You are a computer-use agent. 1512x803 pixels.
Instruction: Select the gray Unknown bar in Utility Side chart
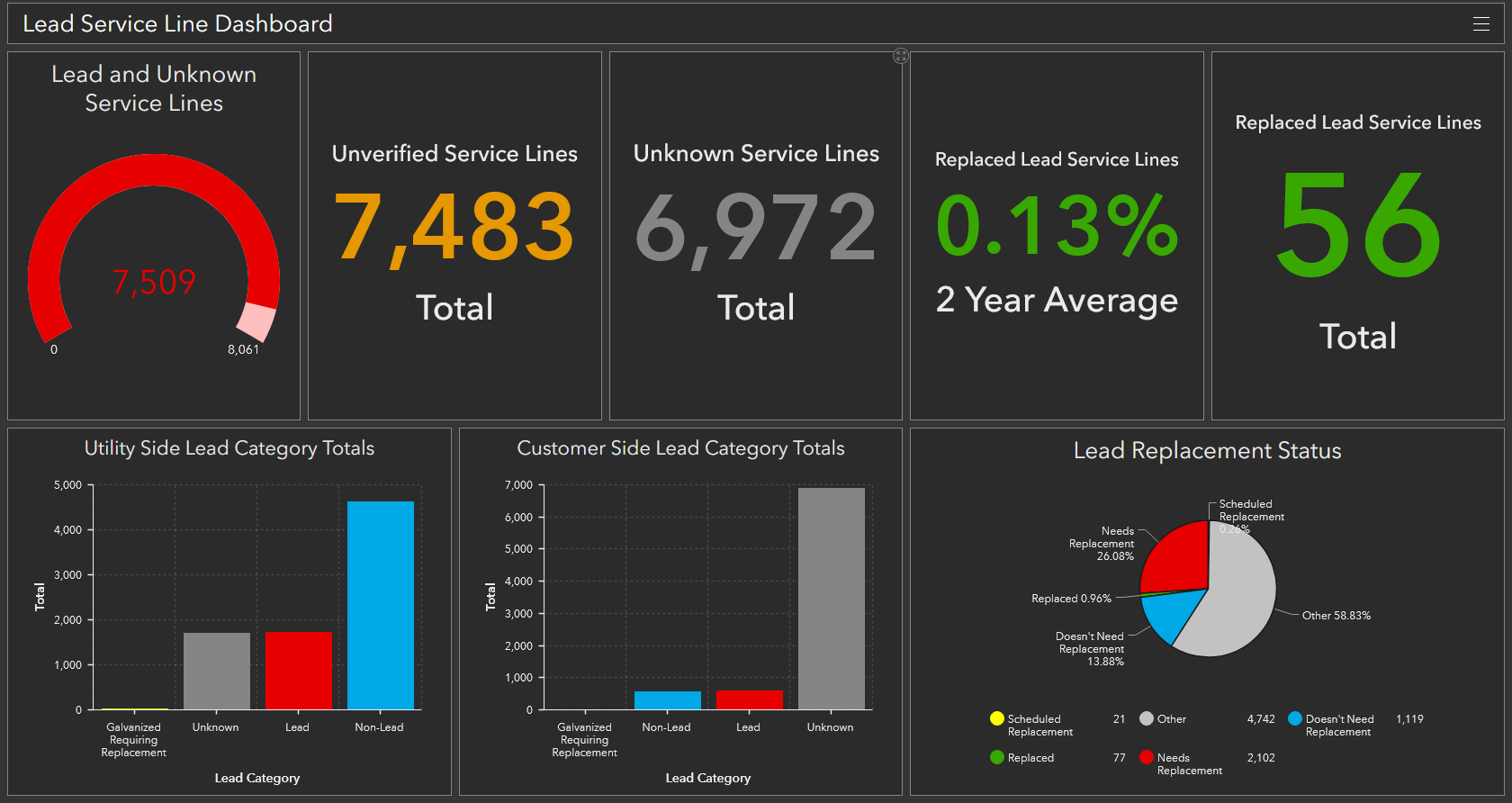point(217,671)
